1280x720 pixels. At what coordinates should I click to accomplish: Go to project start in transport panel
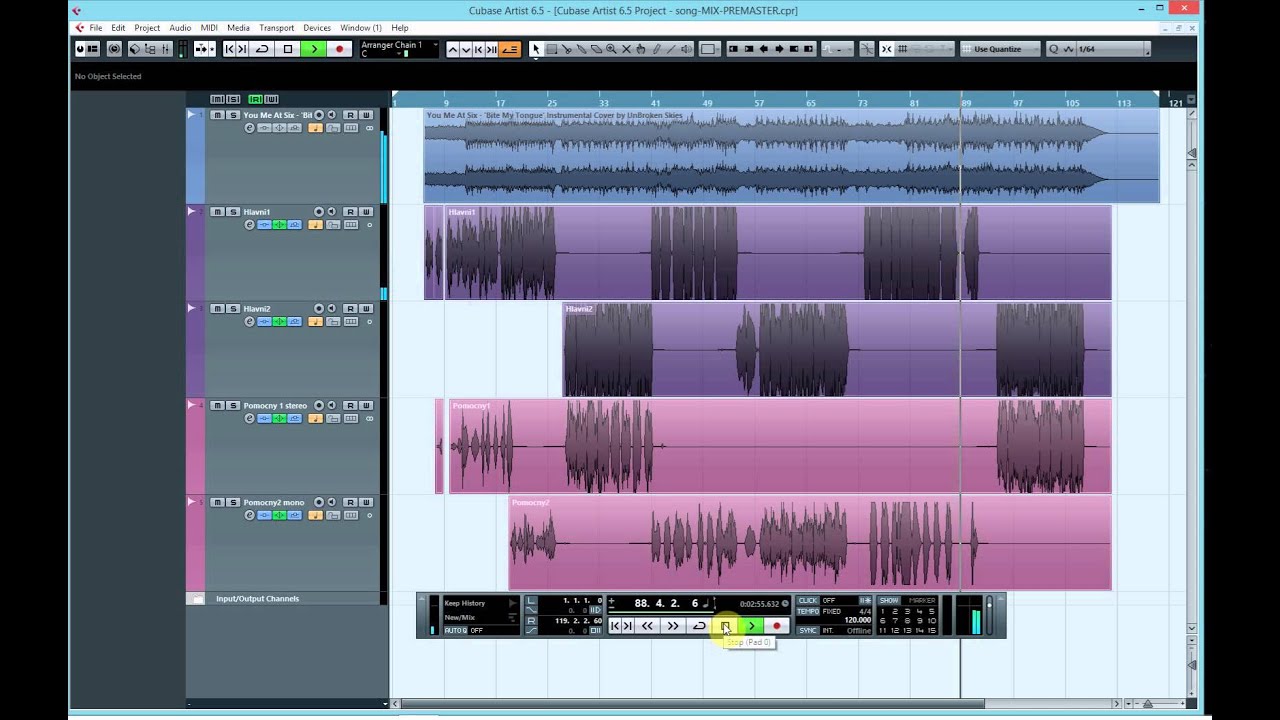(x=615, y=626)
